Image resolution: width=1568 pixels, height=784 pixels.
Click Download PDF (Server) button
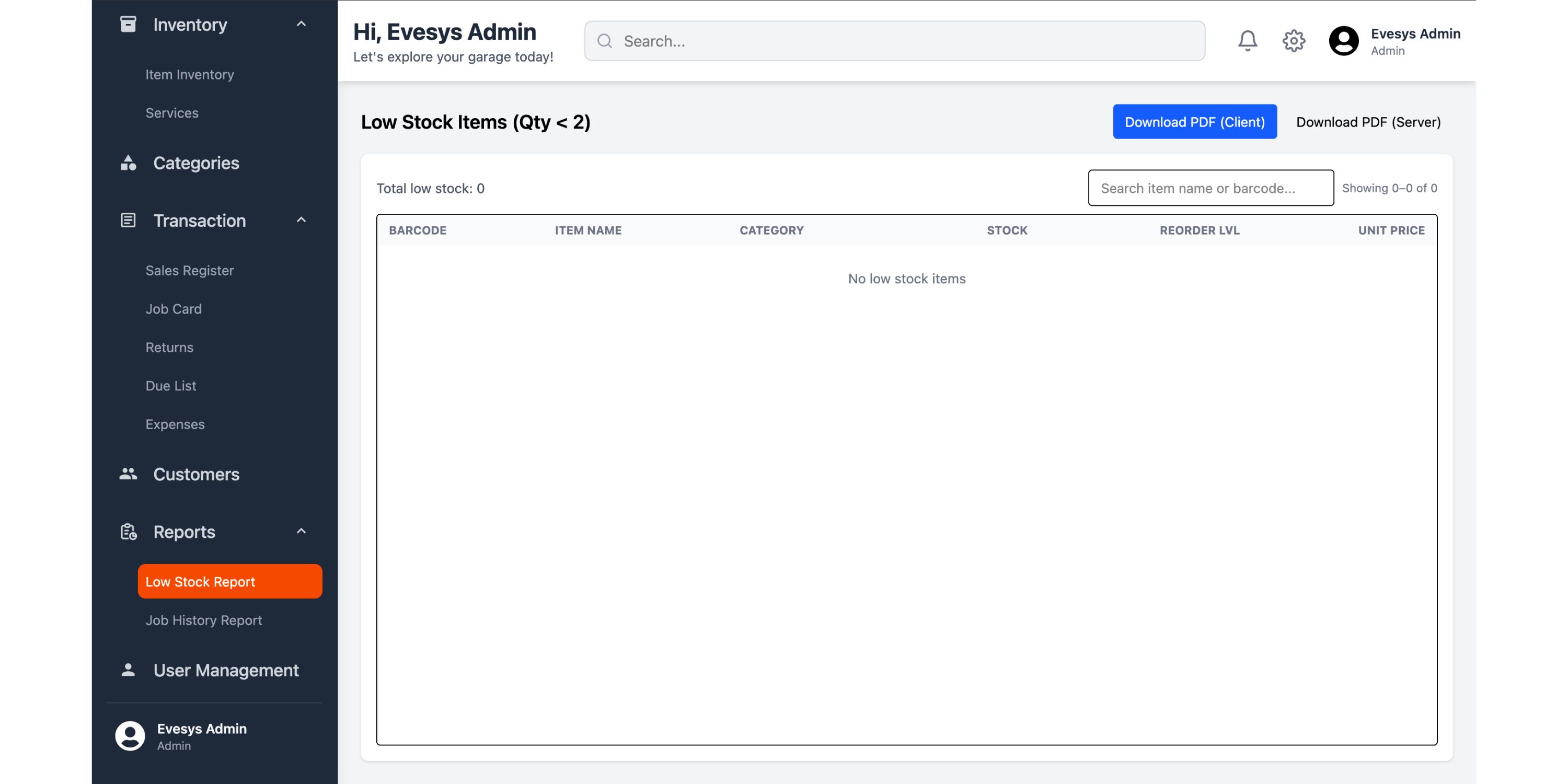pyautogui.click(x=1368, y=122)
